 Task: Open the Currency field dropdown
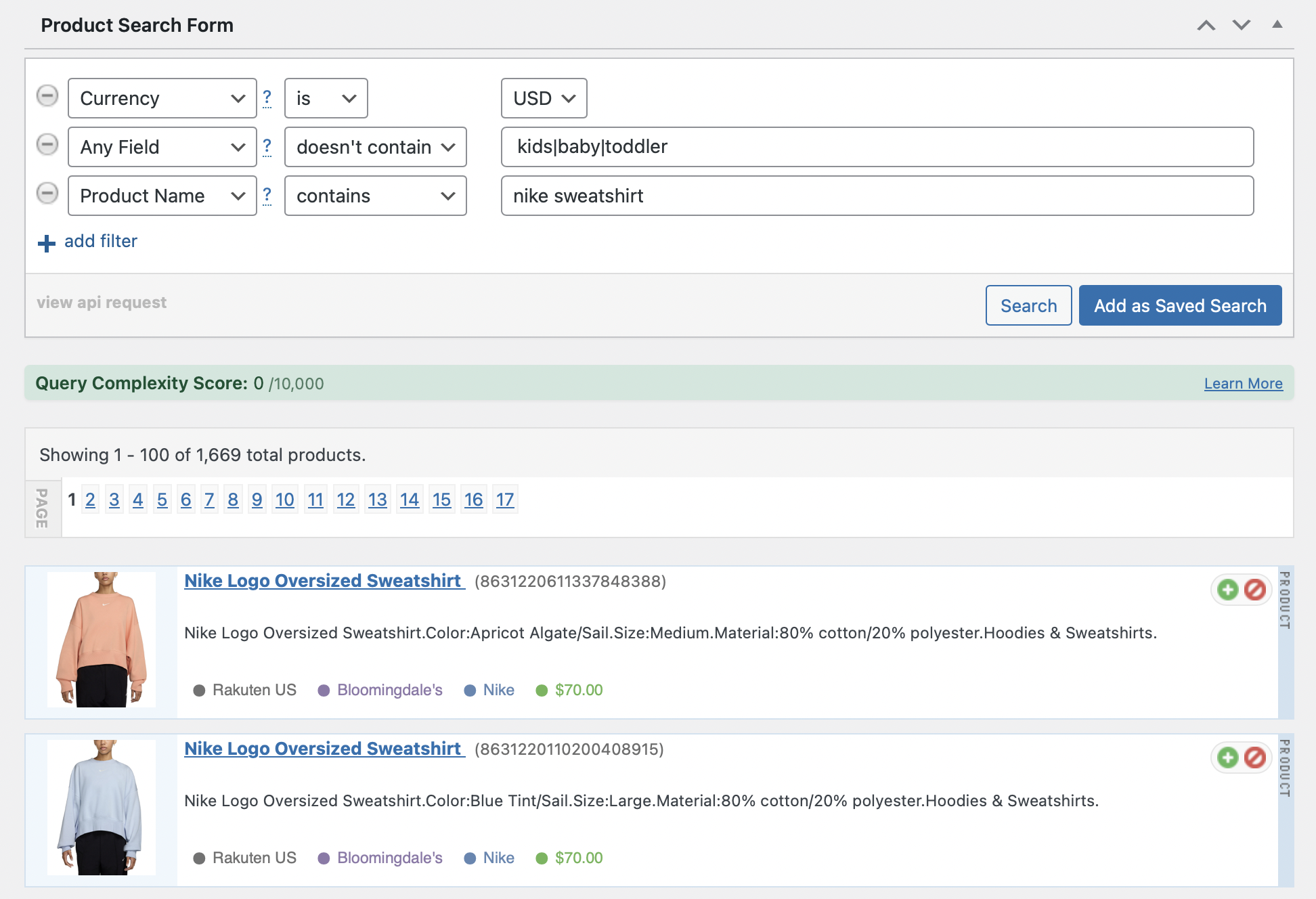click(x=162, y=98)
